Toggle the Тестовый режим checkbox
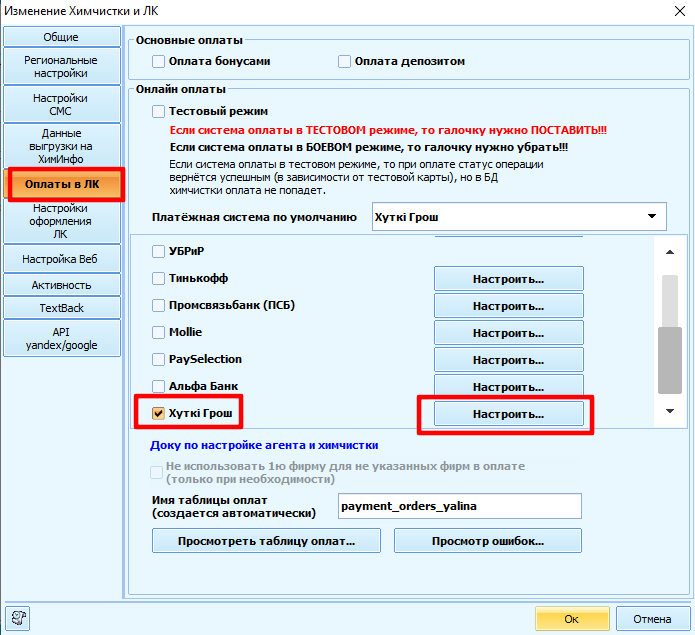 (x=158, y=111)
